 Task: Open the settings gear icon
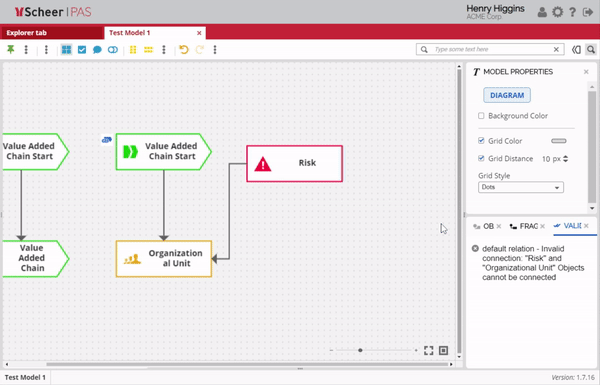558,12
